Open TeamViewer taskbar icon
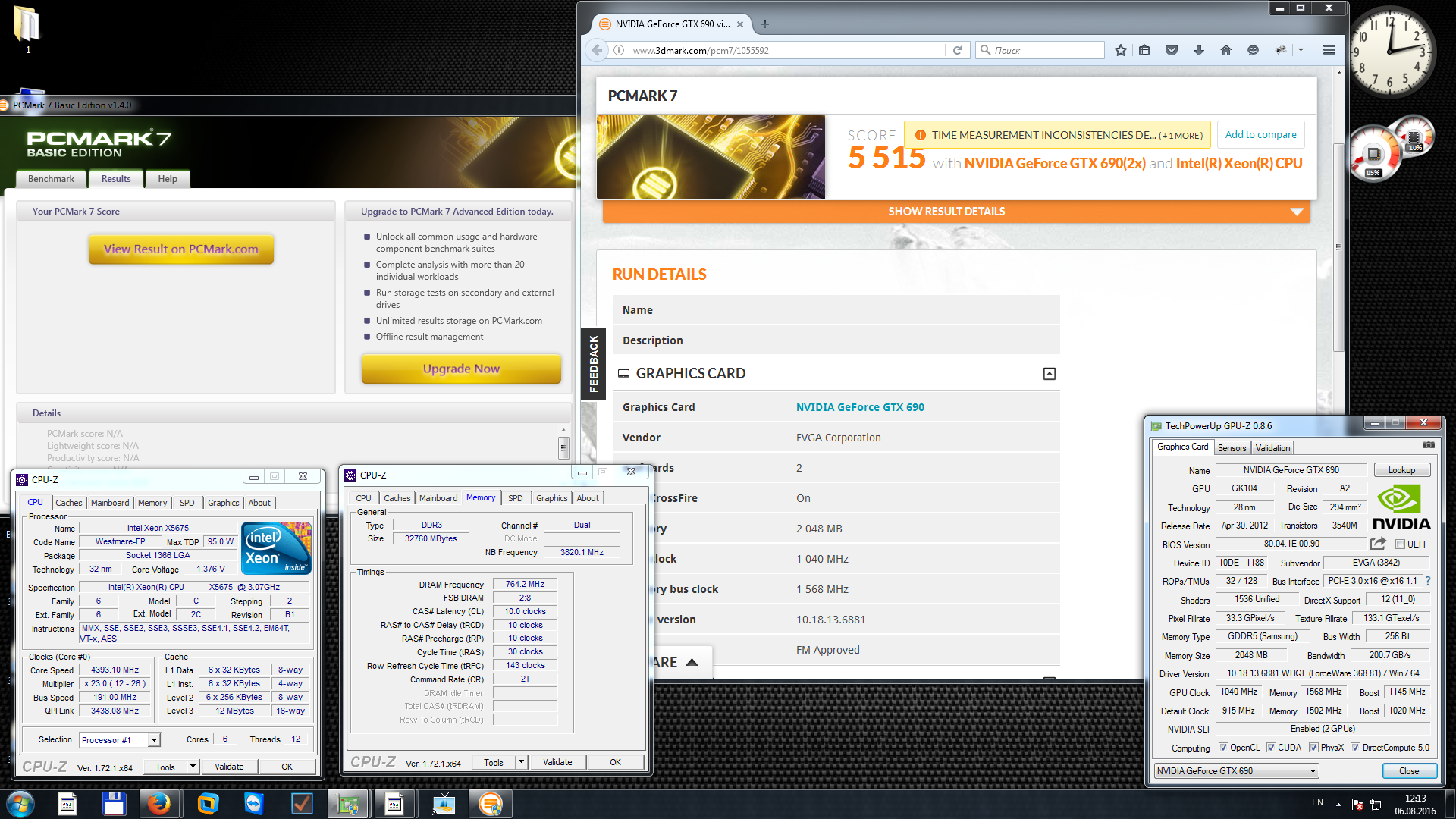 point(254,804)
